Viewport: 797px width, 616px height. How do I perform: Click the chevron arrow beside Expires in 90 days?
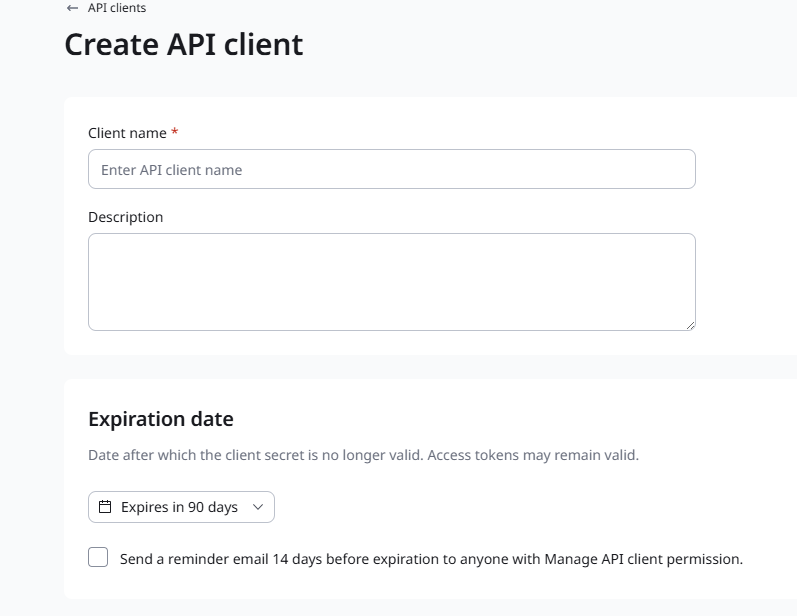coord(258,507)
